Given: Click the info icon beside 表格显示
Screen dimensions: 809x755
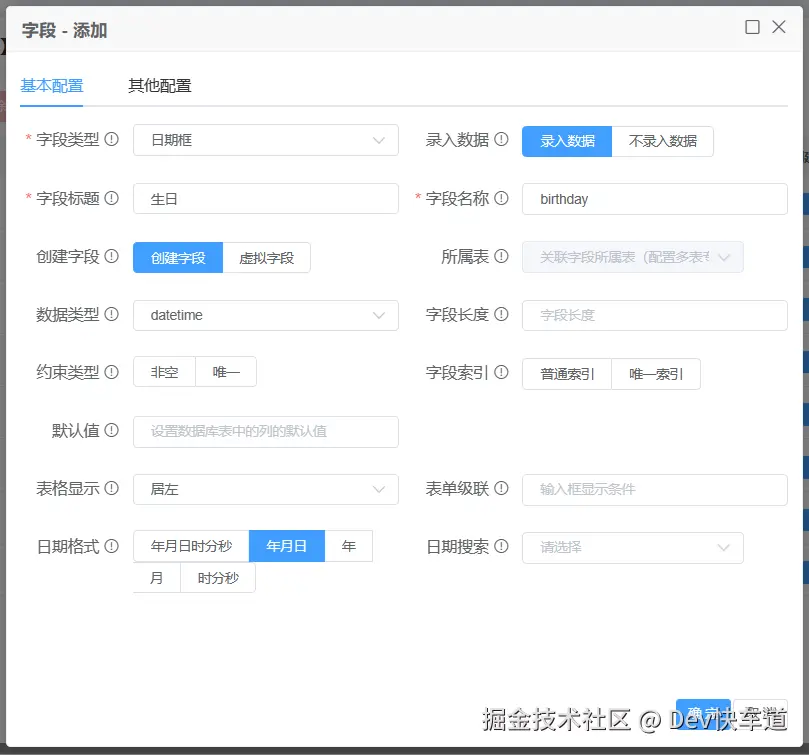Looking at the screenshot, I should (x=111, y=488).
